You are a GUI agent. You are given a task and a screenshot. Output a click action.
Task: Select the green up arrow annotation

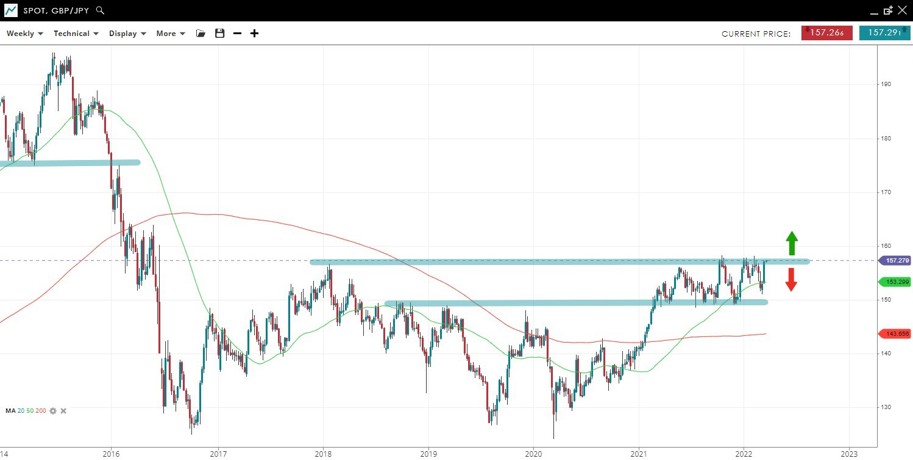791,243
